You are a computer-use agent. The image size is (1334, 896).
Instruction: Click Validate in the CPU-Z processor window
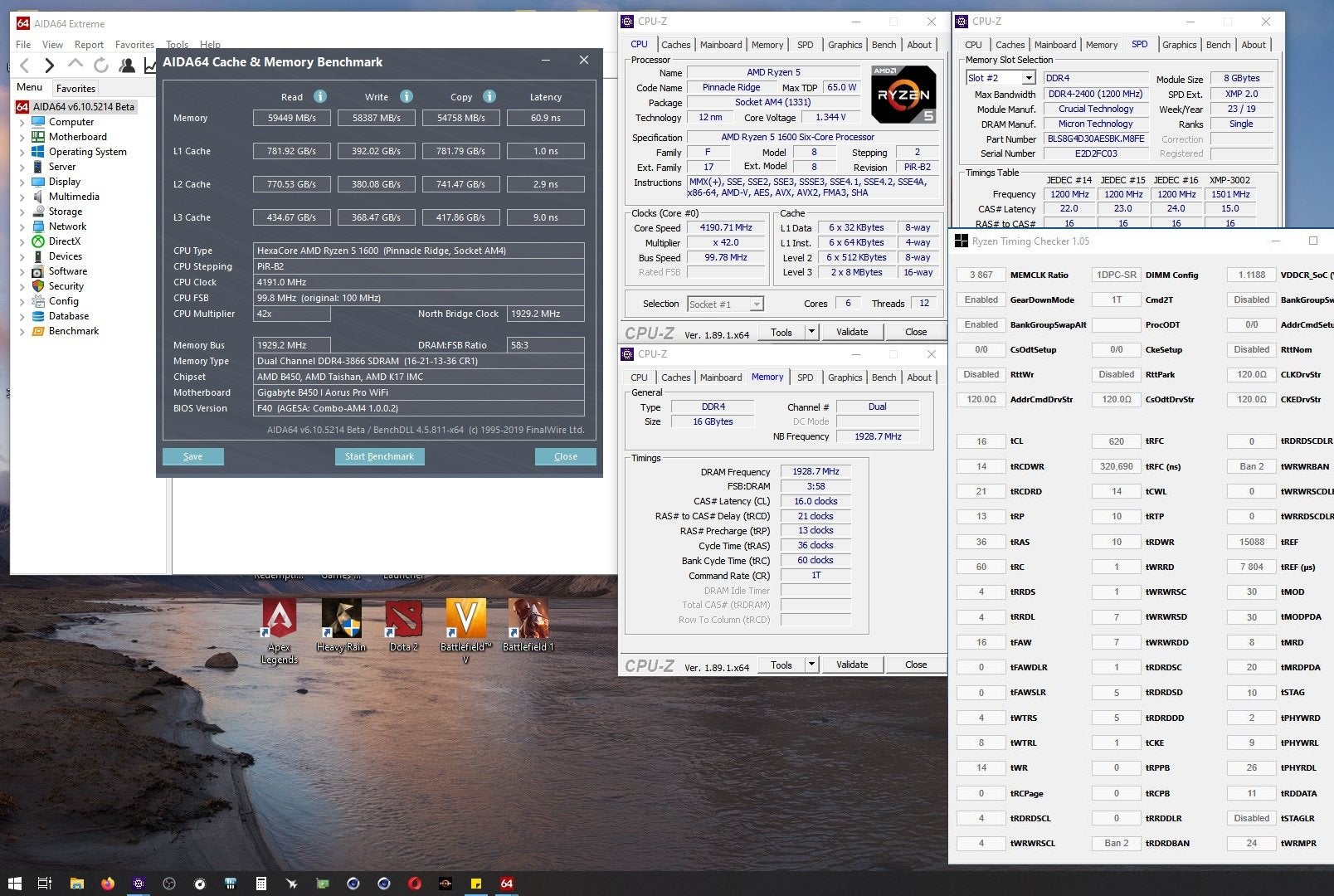click(x=852, y=332)
